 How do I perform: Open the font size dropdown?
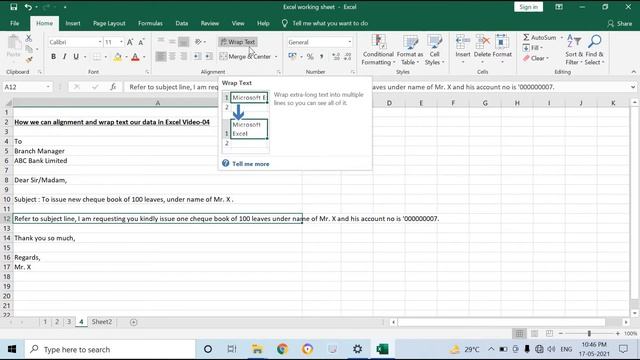pyautogui.click(x=121, y=42)
